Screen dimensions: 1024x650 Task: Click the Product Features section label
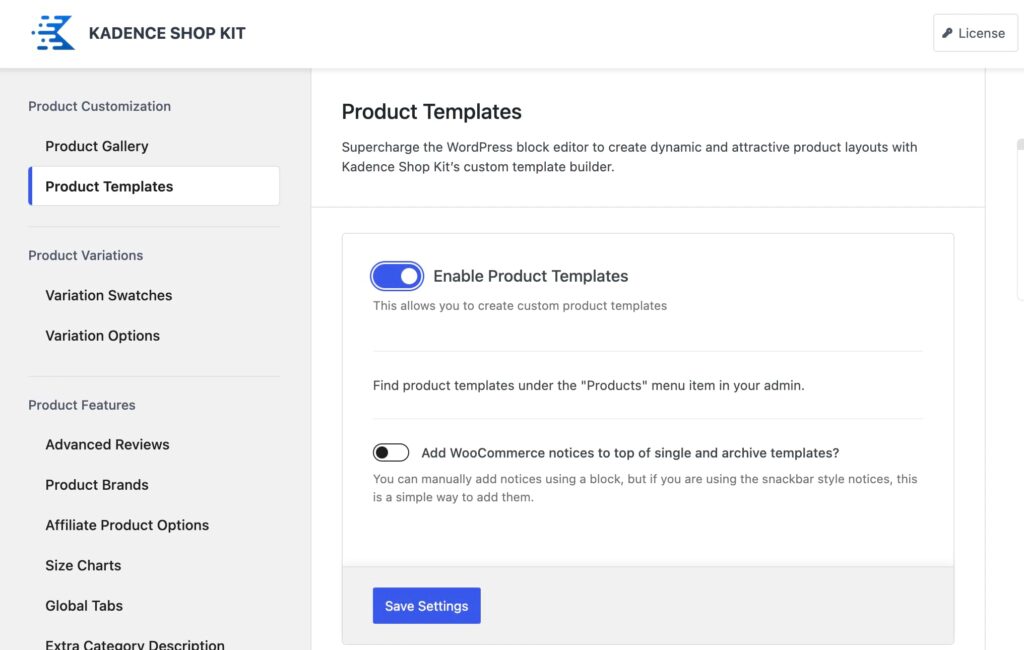82,405
